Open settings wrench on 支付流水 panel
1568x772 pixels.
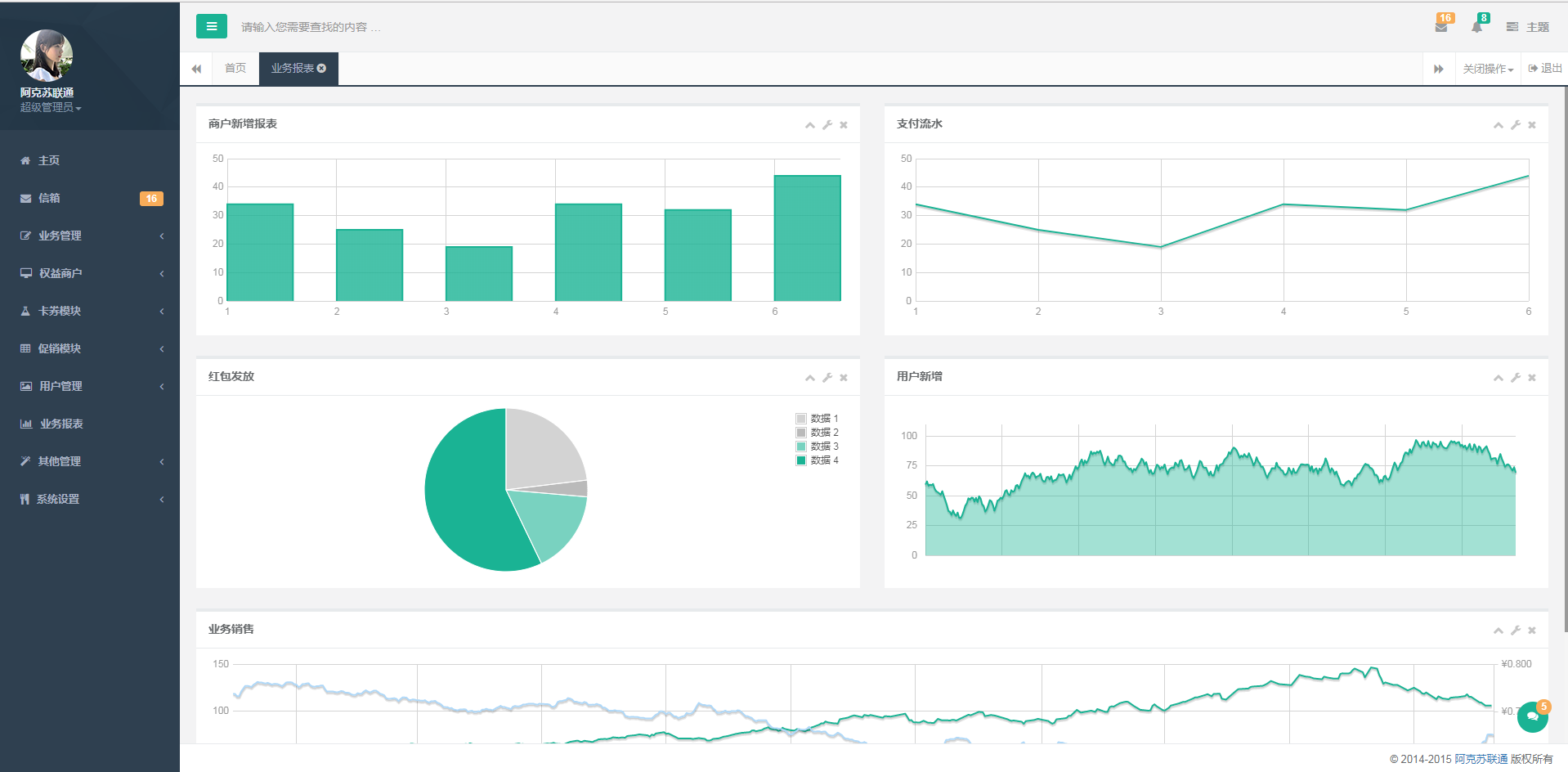[1516, 125]
